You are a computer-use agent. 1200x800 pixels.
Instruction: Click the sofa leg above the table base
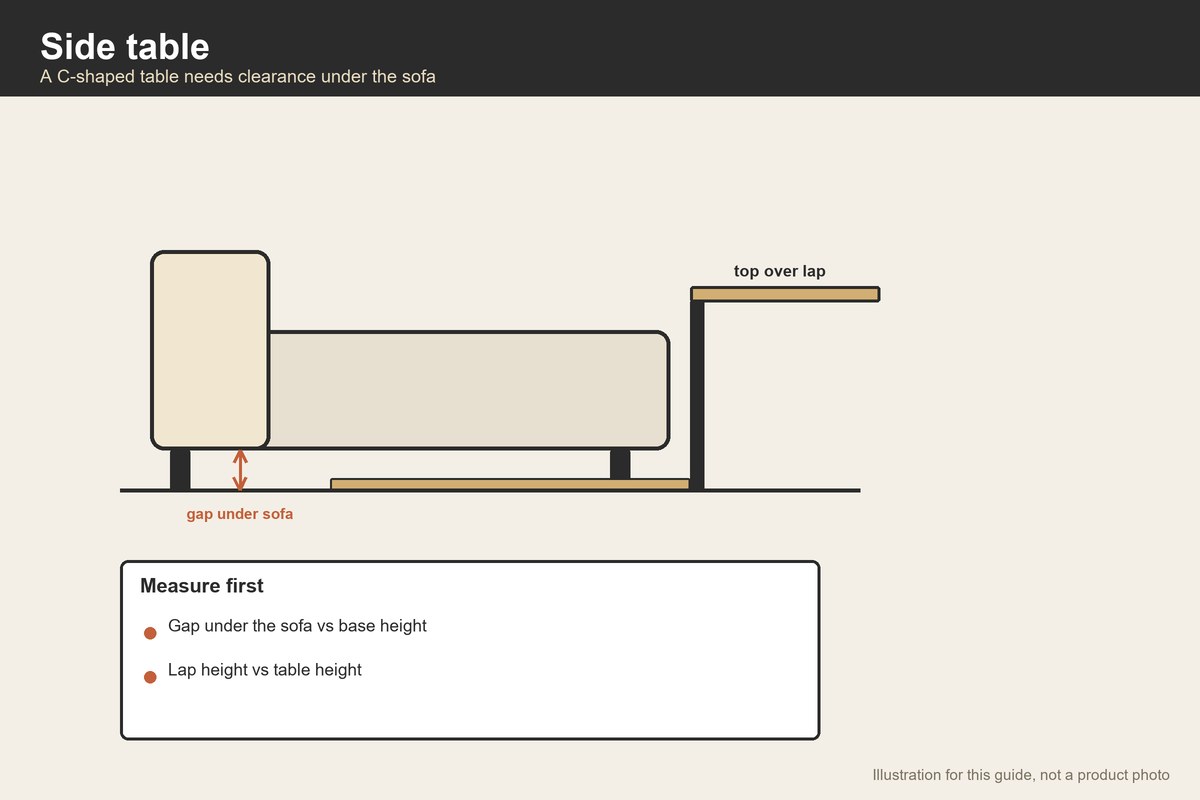[x=620, y=464]
